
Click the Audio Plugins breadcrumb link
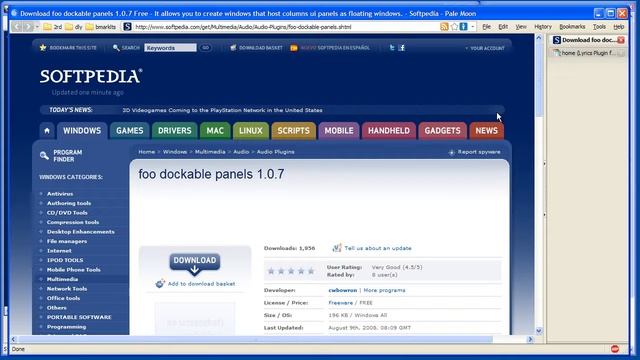click(276, 152)
